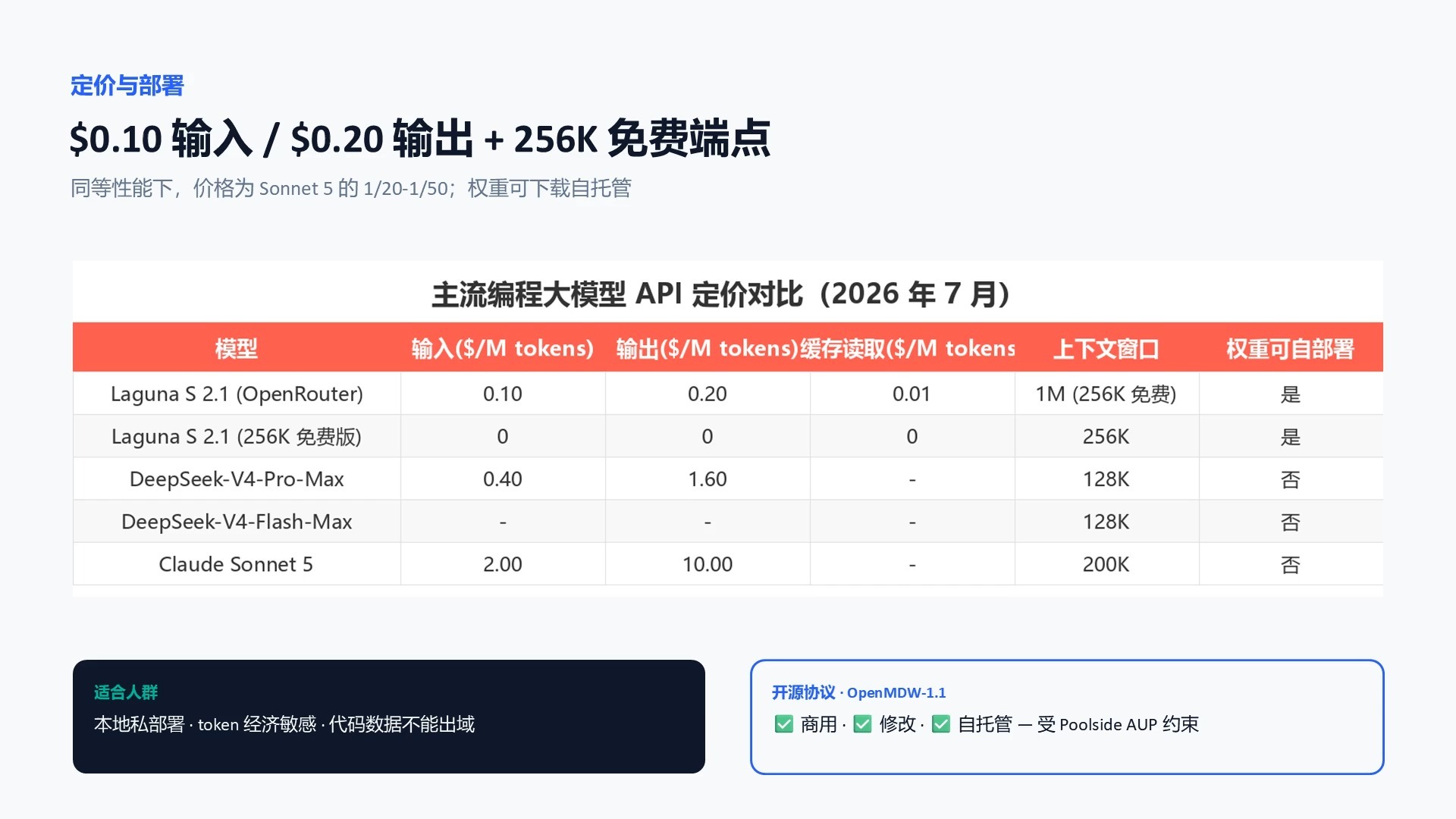Click the 输入($/M tokens) column header
This screenshot has height=819, width=1456.
pyautogui.click(x=502, y=348)
